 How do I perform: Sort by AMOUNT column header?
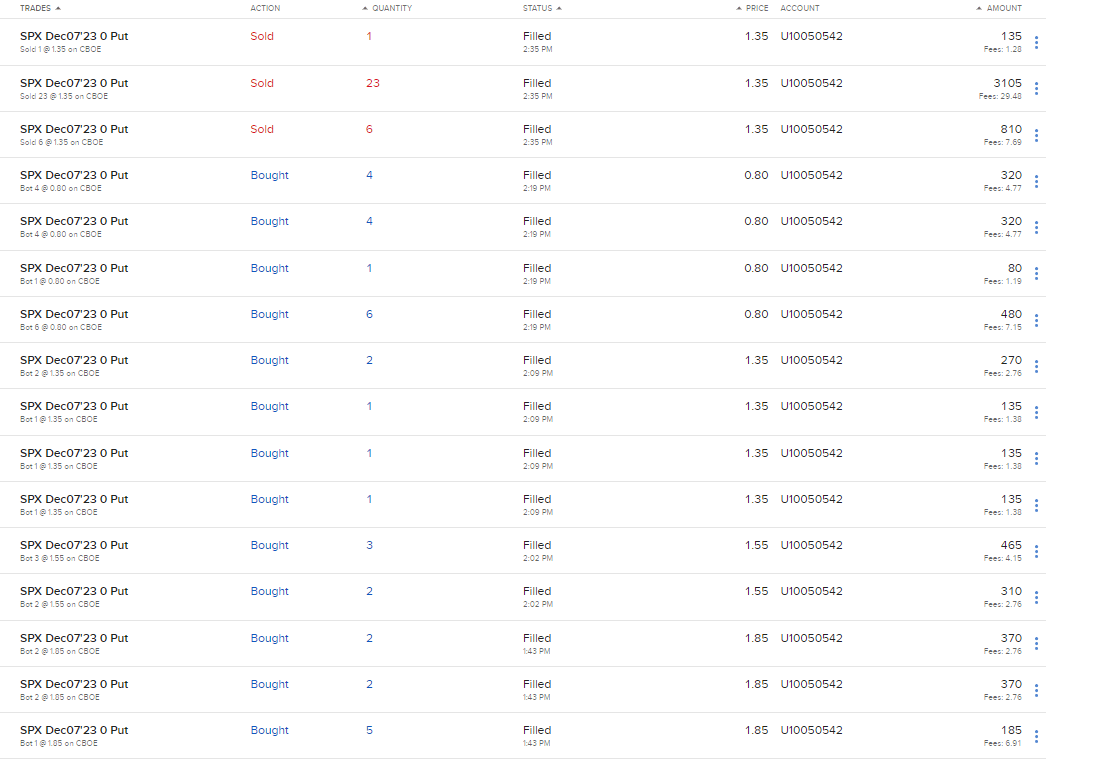1003,8
